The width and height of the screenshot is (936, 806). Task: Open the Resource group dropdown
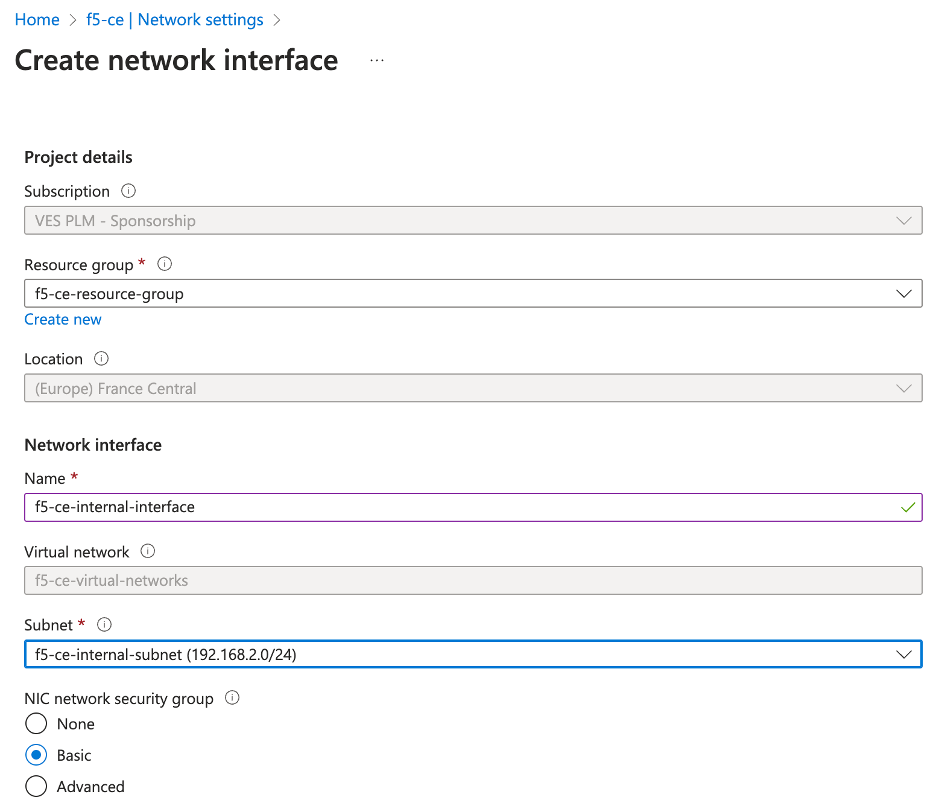pyautogui.click(x=905, y=293)
